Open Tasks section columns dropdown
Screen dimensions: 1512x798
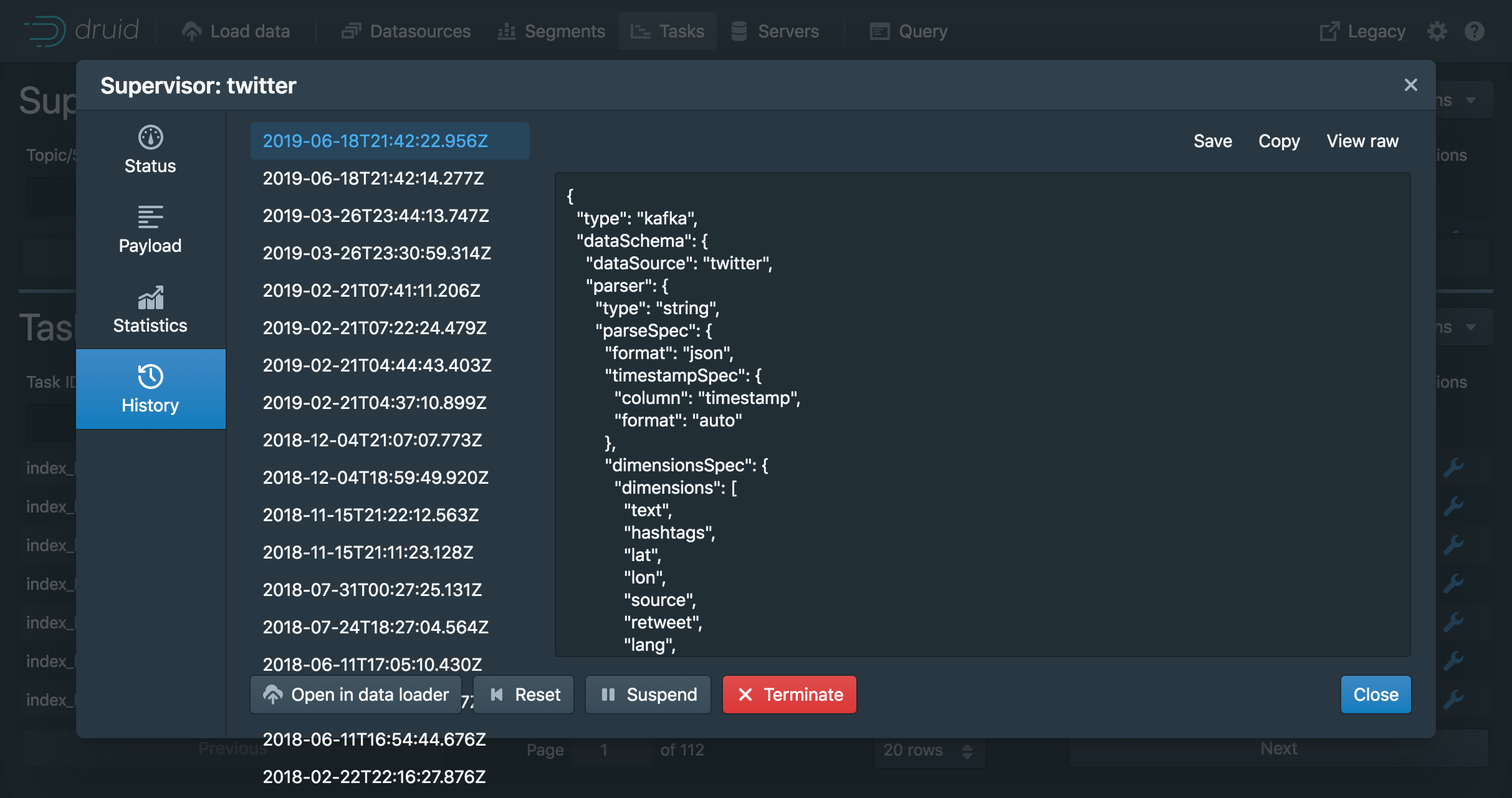tap(1464, 327)
